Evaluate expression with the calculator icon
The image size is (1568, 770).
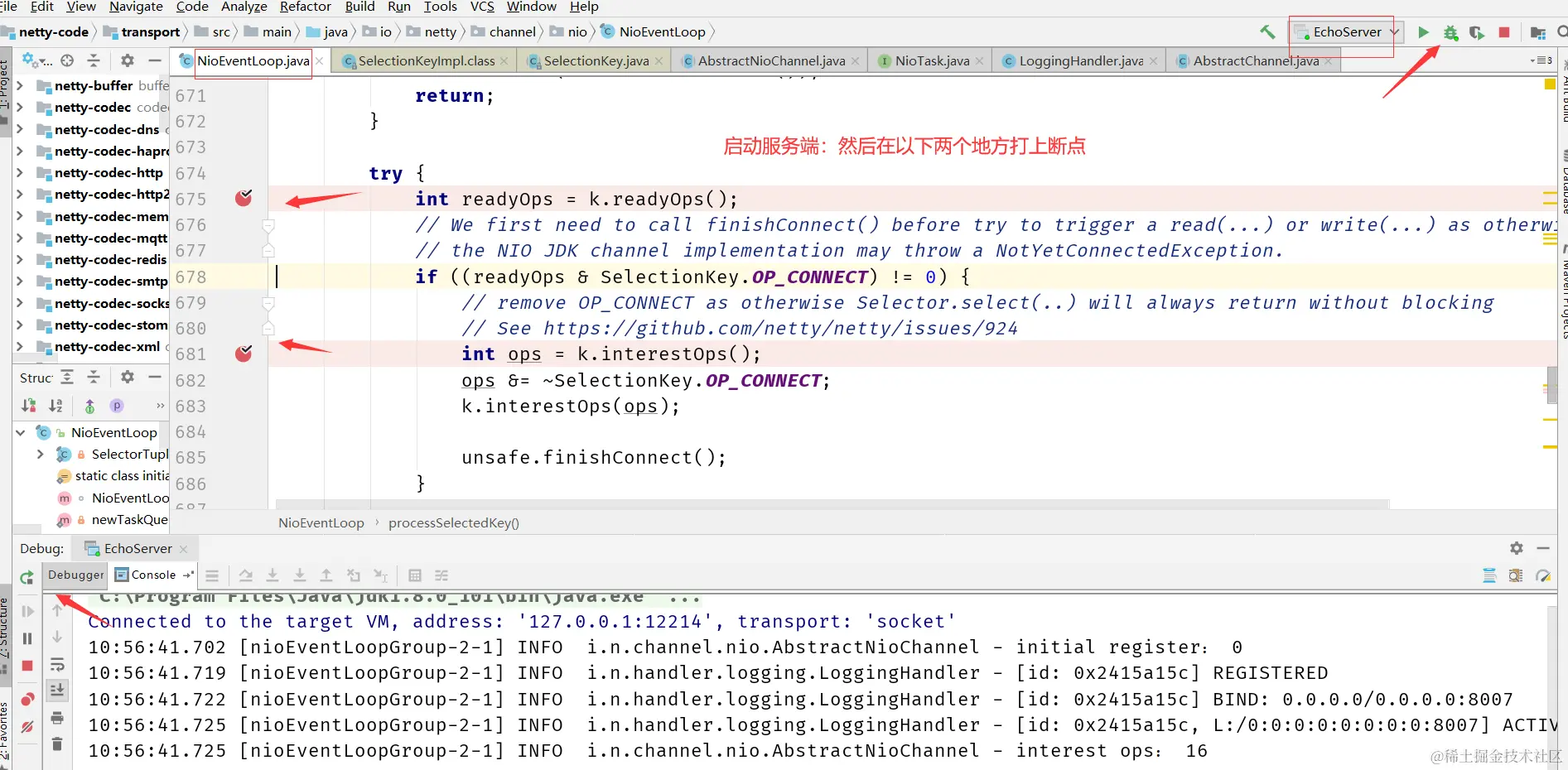pos(415,575)
